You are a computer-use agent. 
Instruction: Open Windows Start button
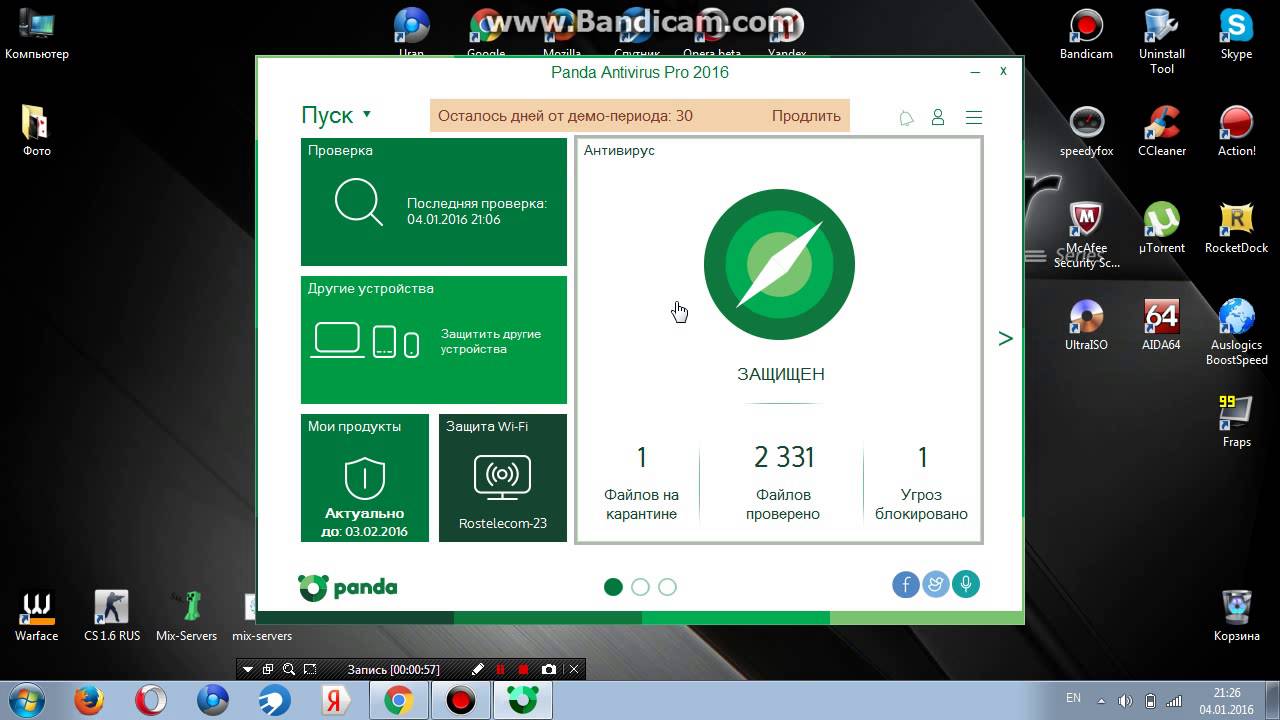(x=25, y=700)
